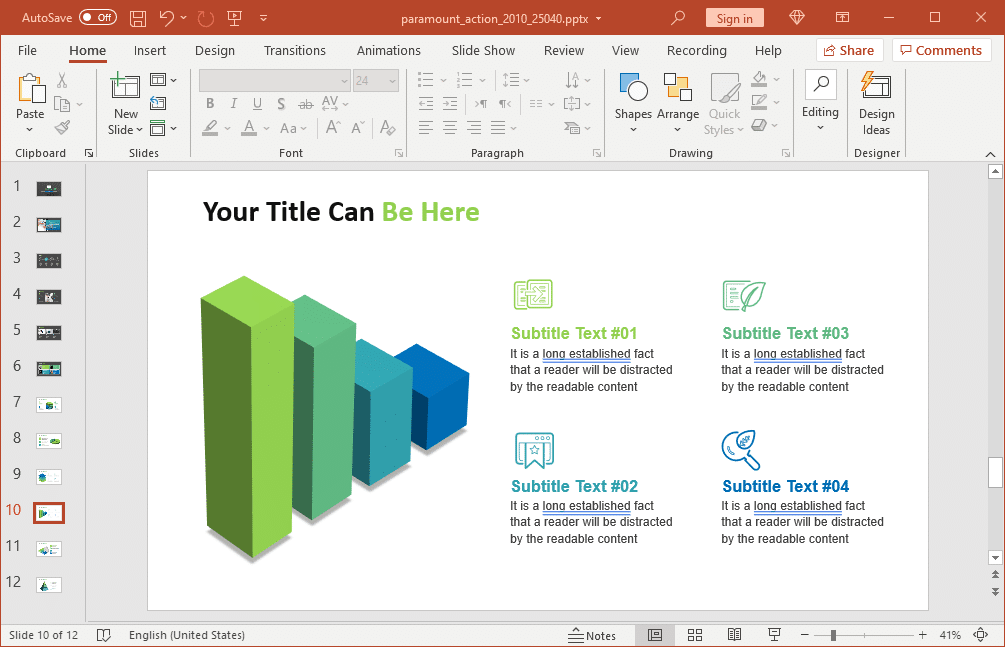Start Slide Show from status bar
This screenshot has height=647, width=1005.
[774, 635]
